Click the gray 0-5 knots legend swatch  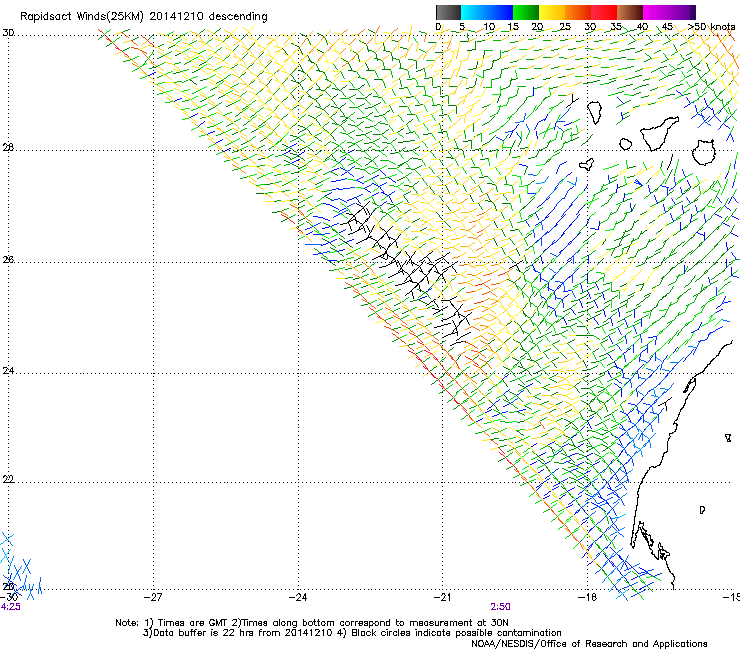(x=448, y=12)
